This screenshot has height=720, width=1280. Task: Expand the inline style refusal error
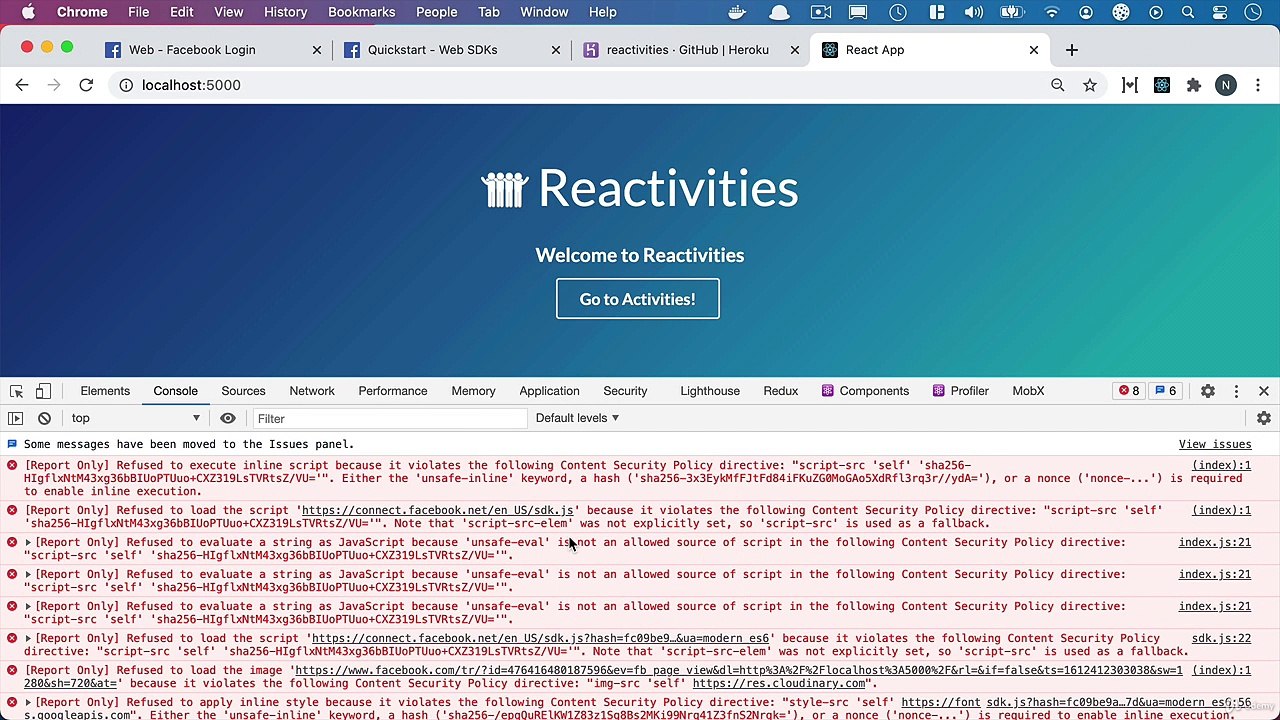pos(28,703)
